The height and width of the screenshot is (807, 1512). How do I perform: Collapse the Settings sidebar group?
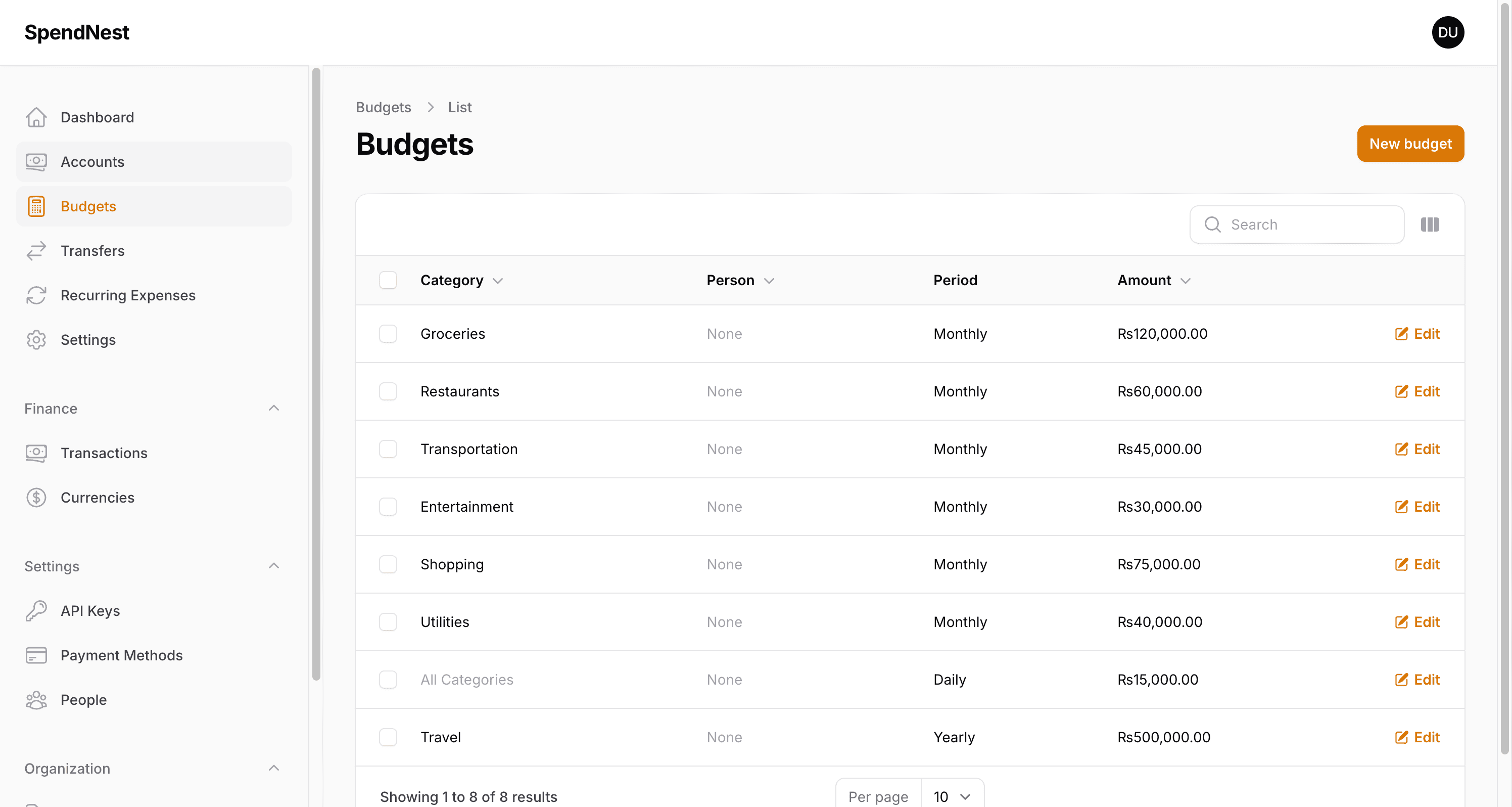(273, 566)
